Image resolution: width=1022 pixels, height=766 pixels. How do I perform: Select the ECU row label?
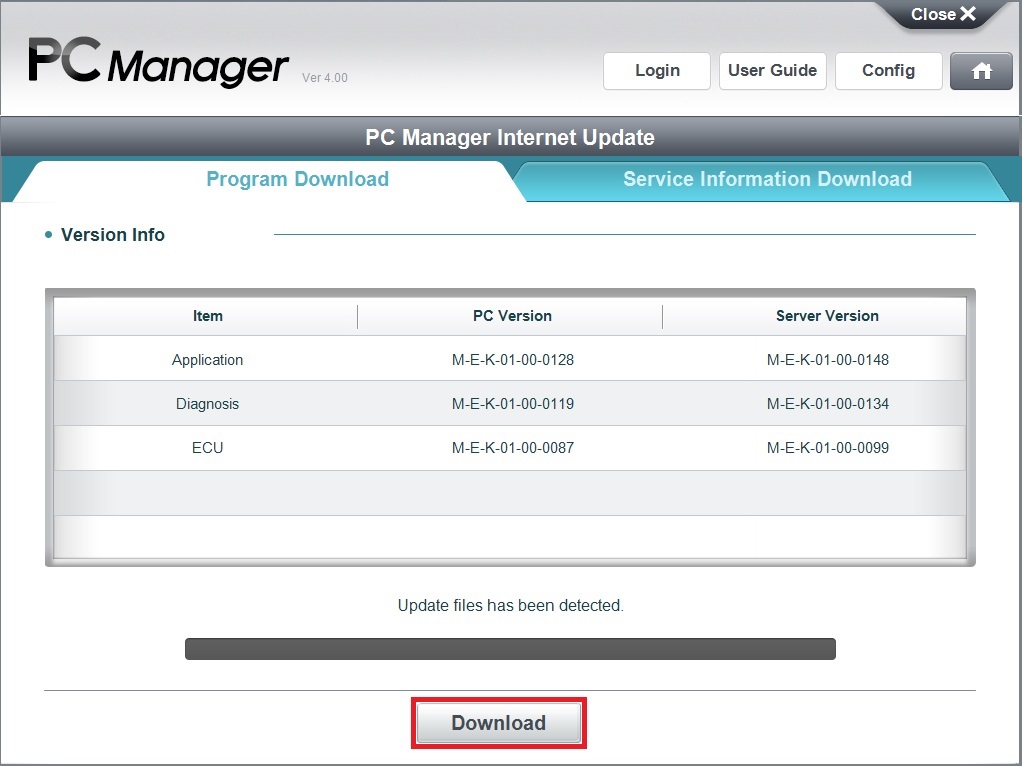[207, 448]
